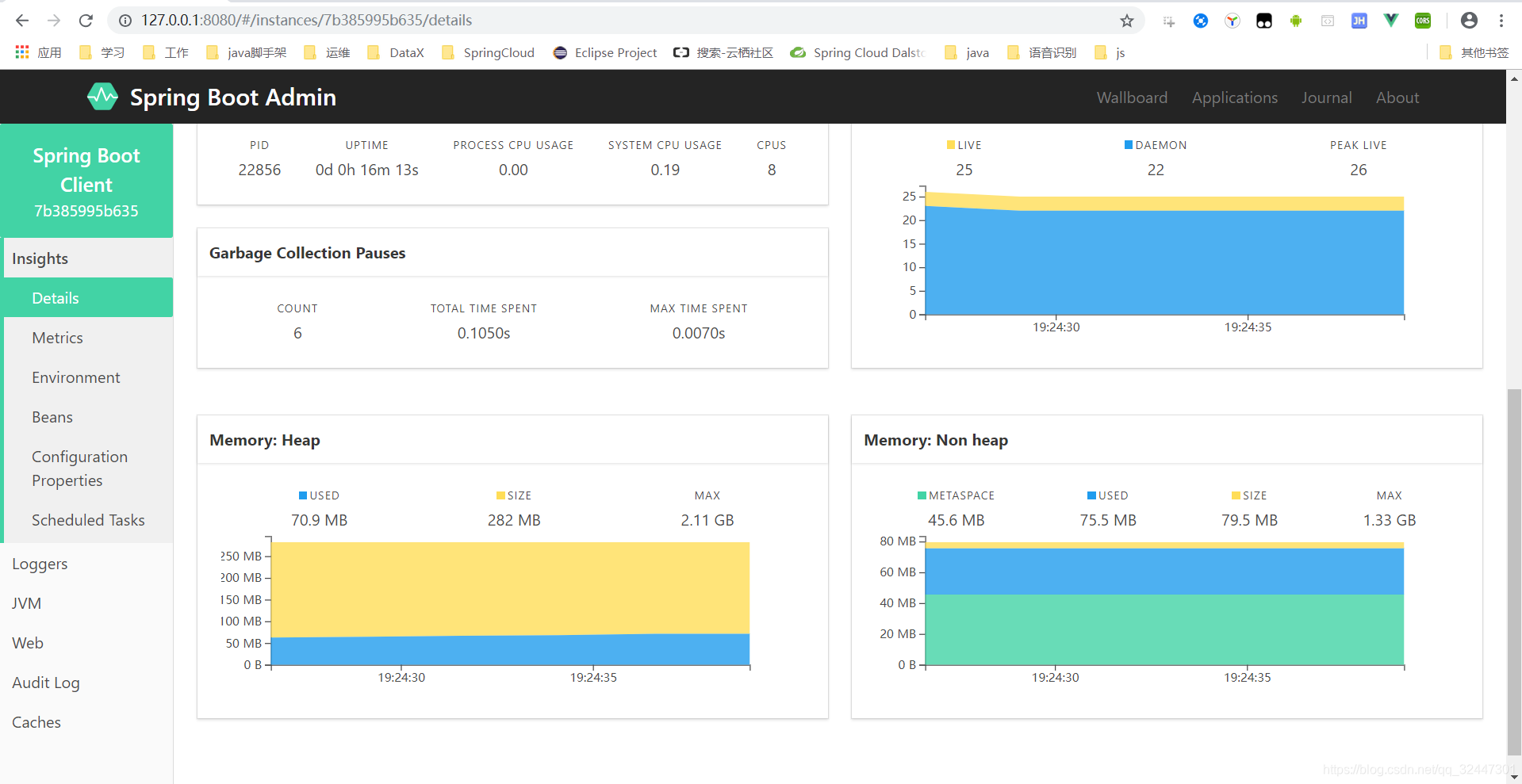Open the java bookmark folder
The height and width of the screenshot is (784, 1522).
(968, 52)
